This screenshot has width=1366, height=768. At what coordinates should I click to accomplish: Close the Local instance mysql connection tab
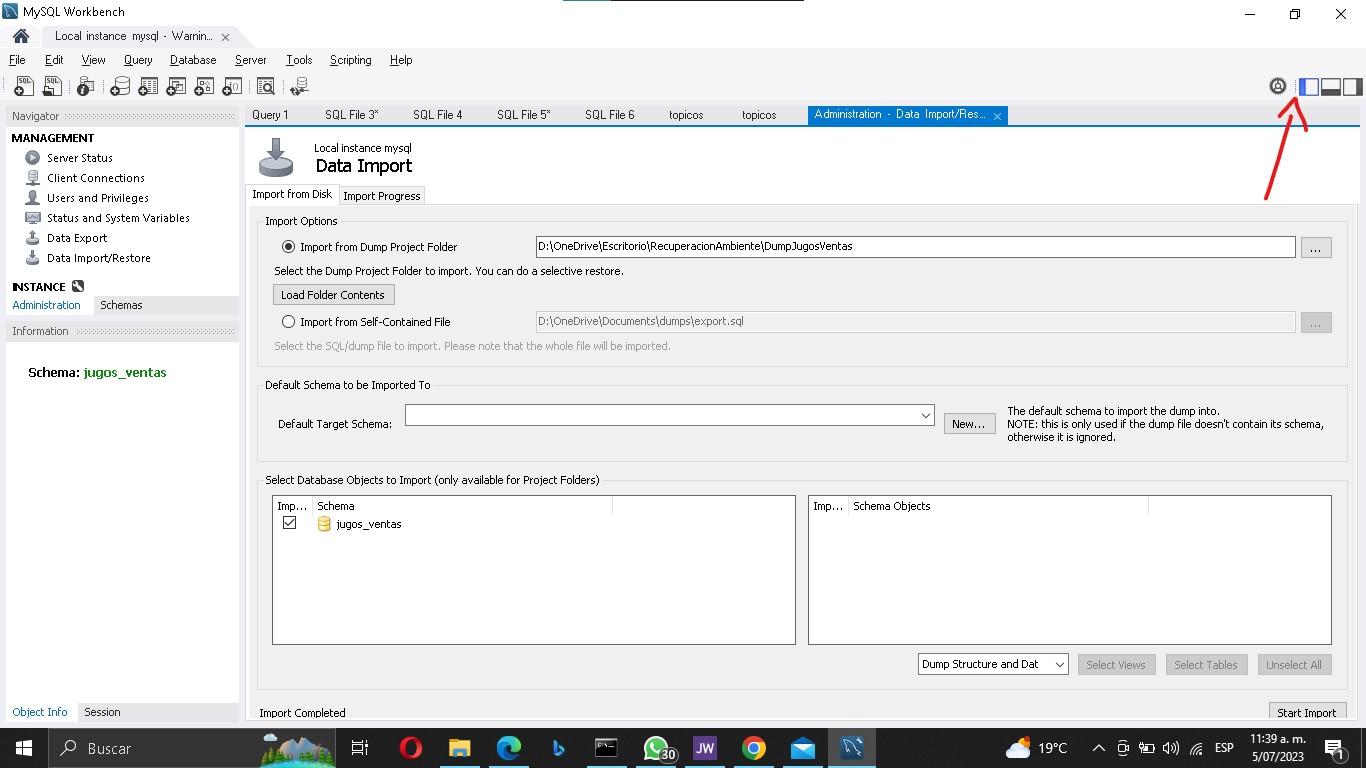point(225,37)
